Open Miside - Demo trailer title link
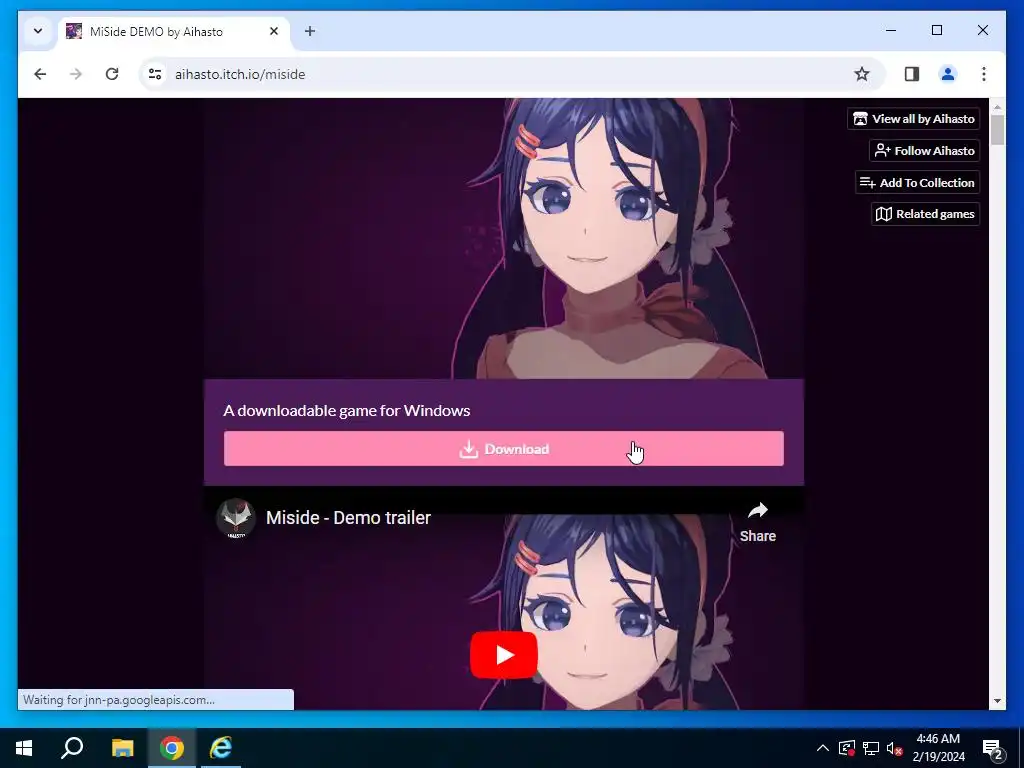This screenshot has height=768, width=1024. tap(348, 518)
